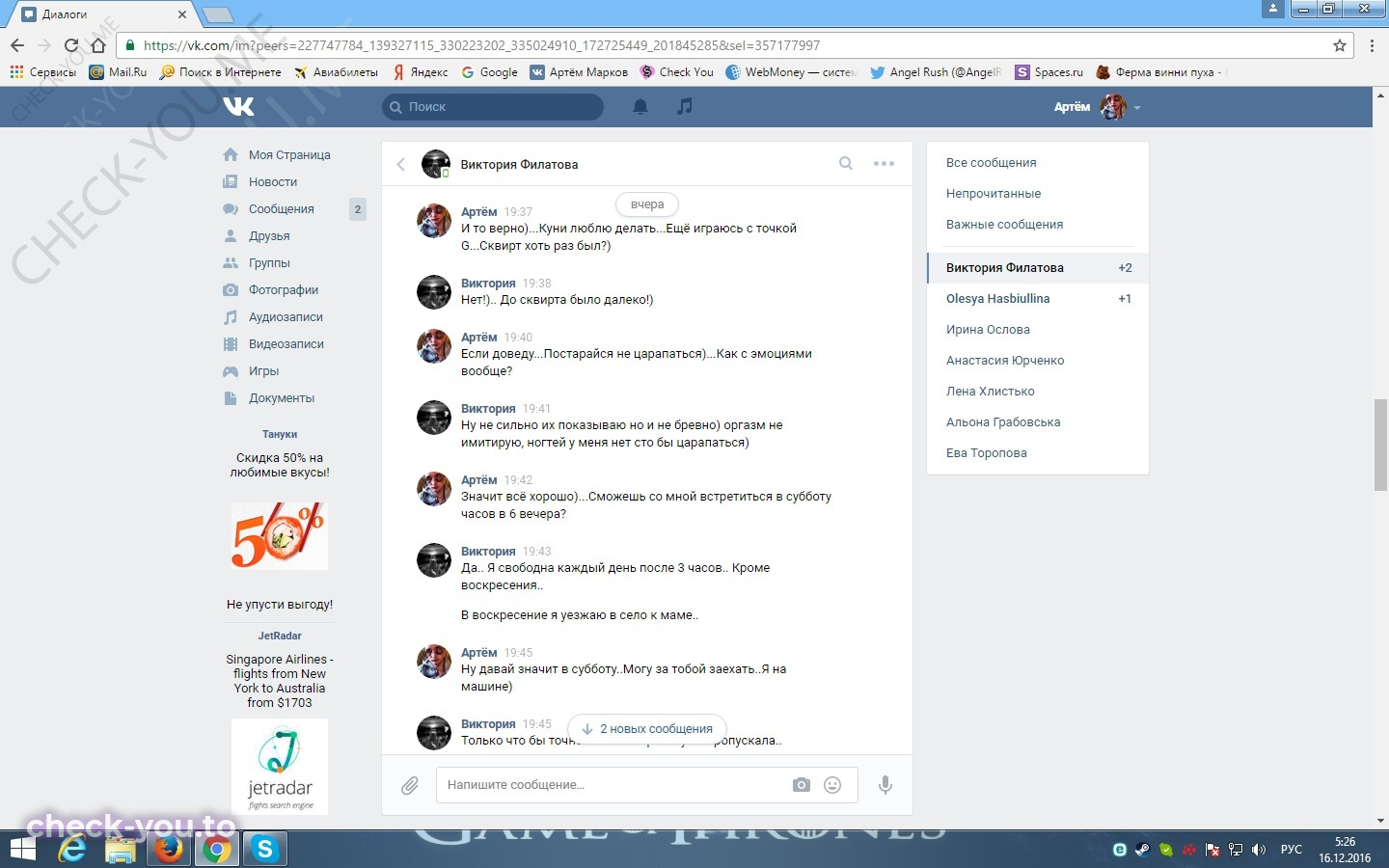Open Яндекс bookmark

pos(421,72)
